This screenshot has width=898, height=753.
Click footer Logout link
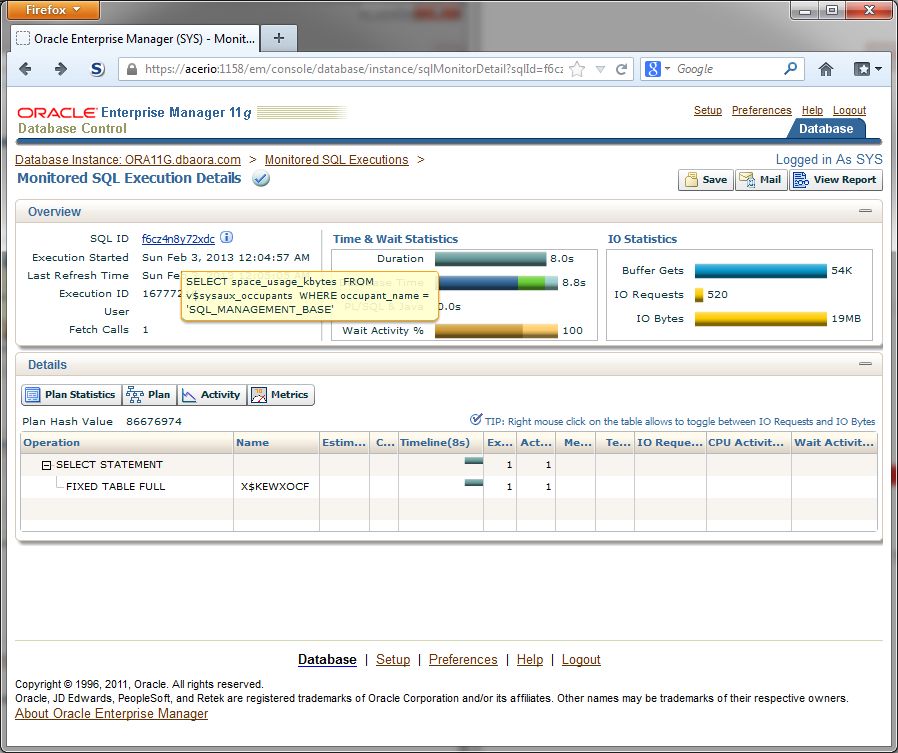pyautogui.click(x=581, y=660)
